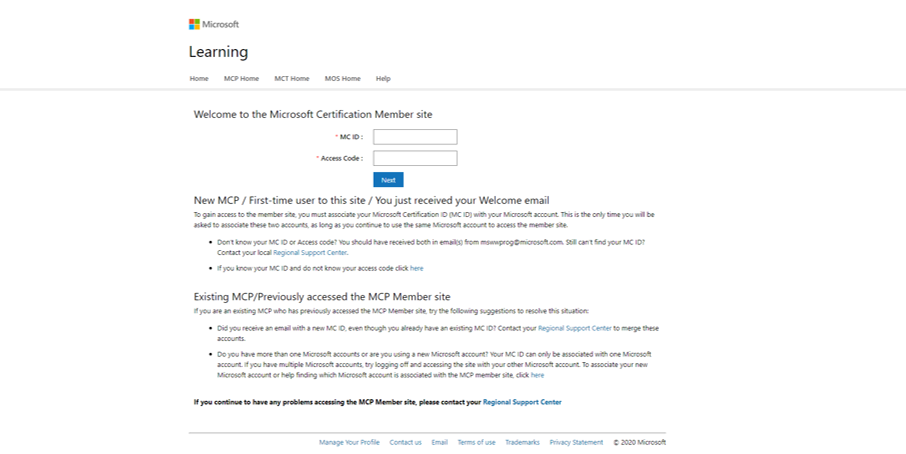906x454 pixels.
Task: Go to MCP Home
Action: click(242, 79)
